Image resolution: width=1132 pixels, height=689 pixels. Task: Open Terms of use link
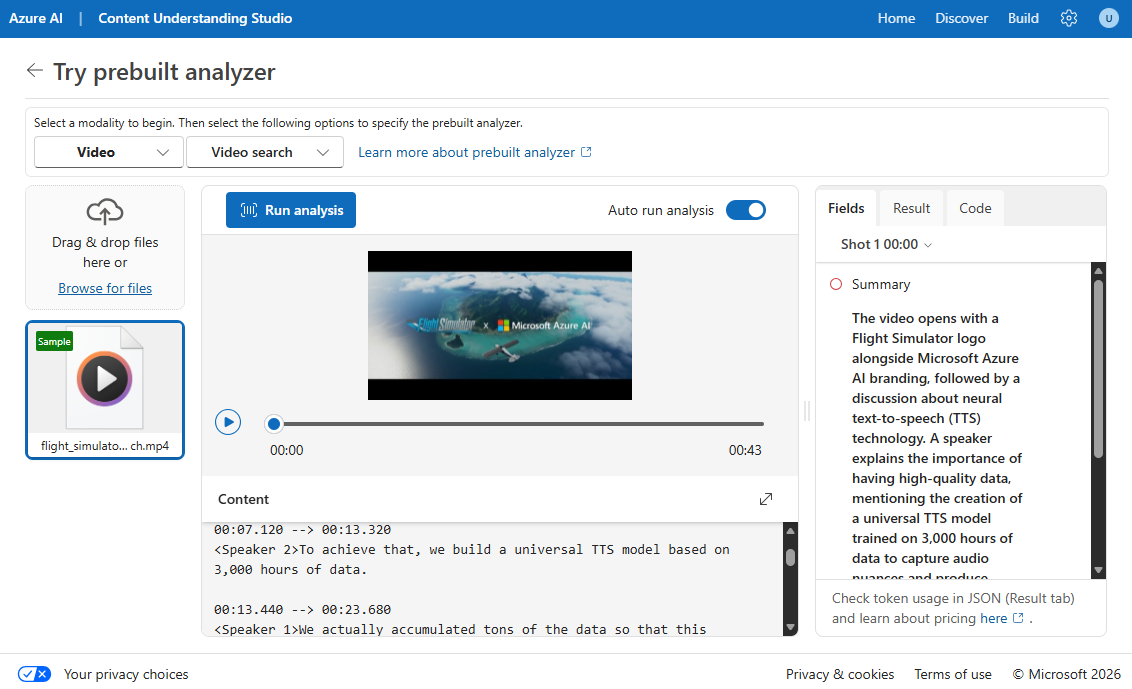coord(952,674)
